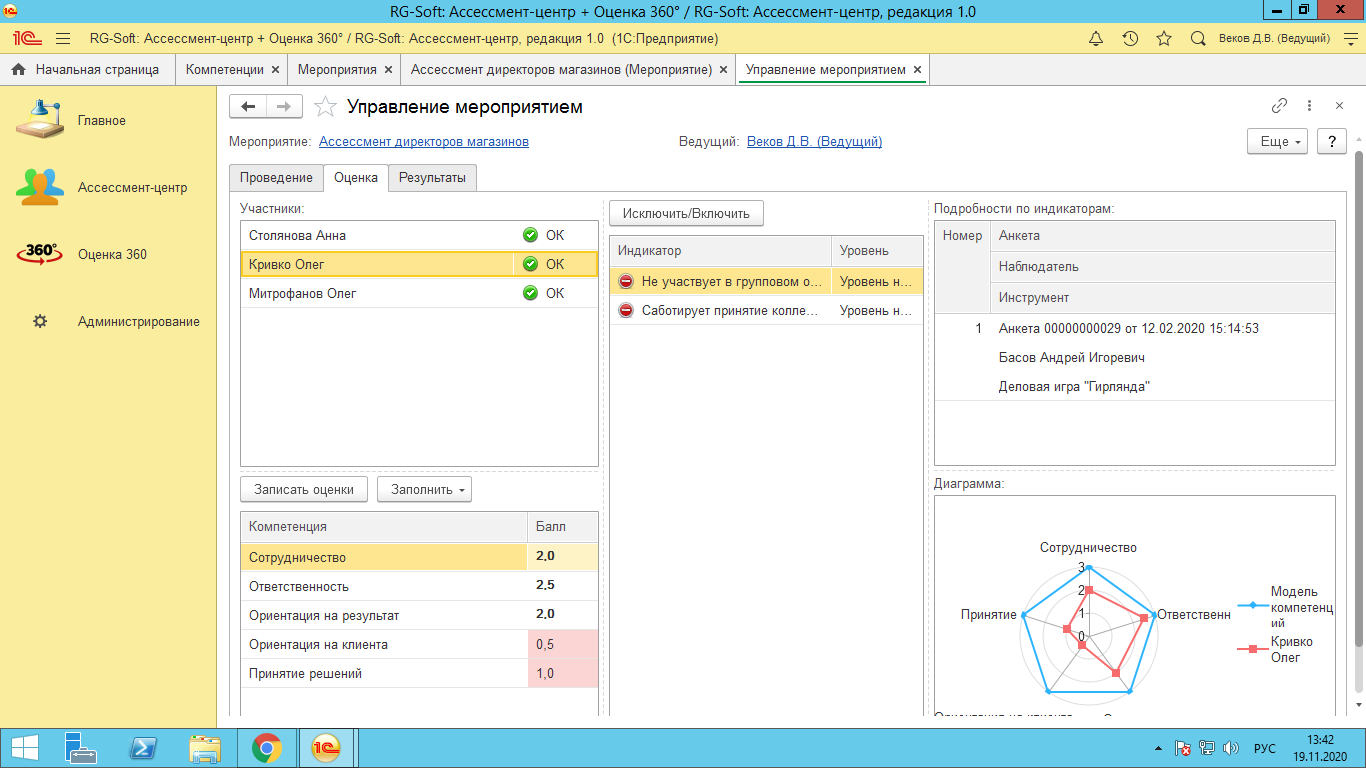Sort by the Балл column header
The image size is (1366, 768).
[563, 527]
